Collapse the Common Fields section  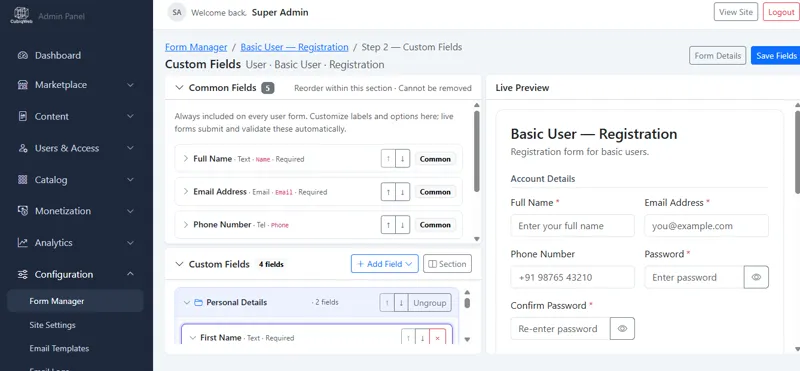coord(179,88)
